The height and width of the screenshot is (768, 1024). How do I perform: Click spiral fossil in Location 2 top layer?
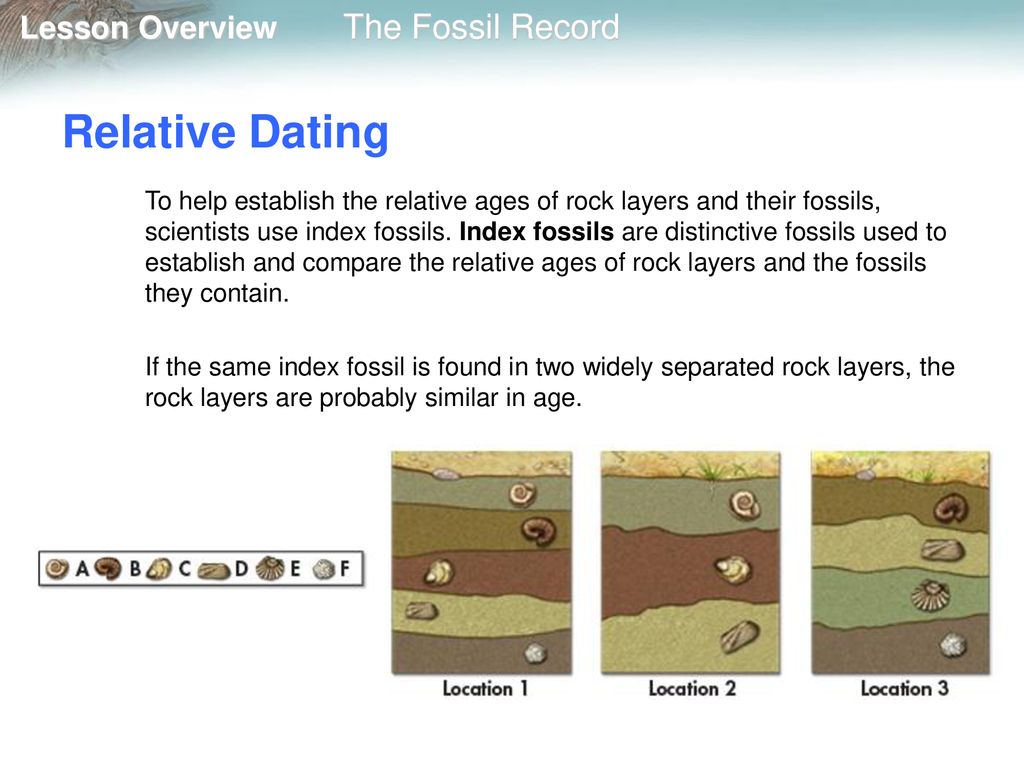coord(744,504)
